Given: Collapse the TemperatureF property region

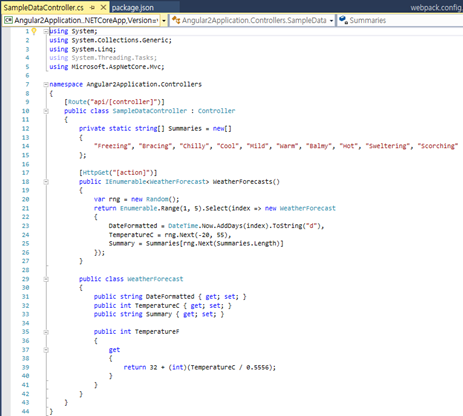Looking at the screenshot, I should coord(46,332).
